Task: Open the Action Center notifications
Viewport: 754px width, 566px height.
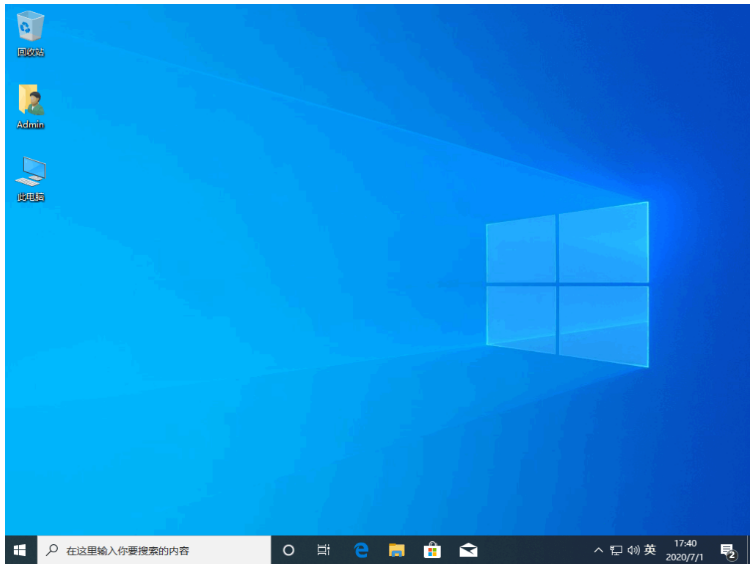Action: tap(728, 550)
